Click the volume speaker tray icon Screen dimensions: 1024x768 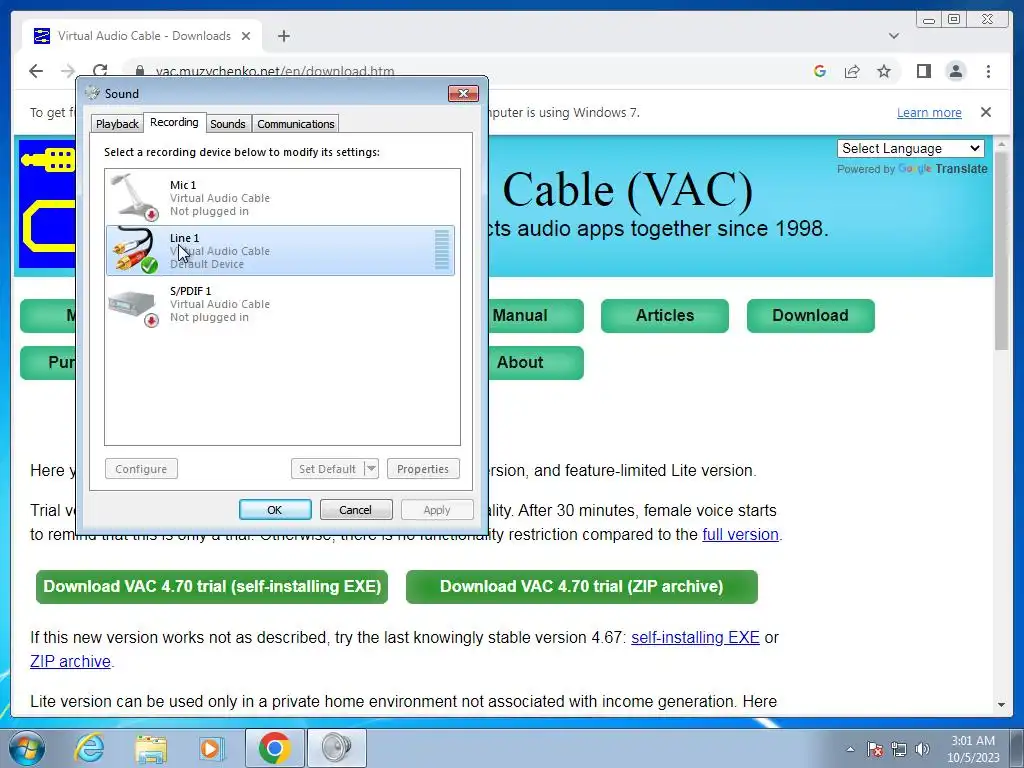pos(922,749)
